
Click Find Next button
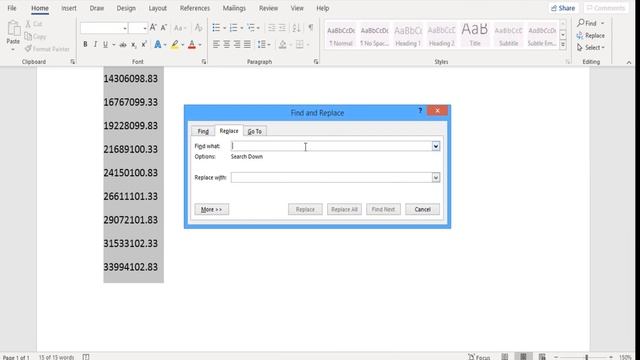point(383,209)
